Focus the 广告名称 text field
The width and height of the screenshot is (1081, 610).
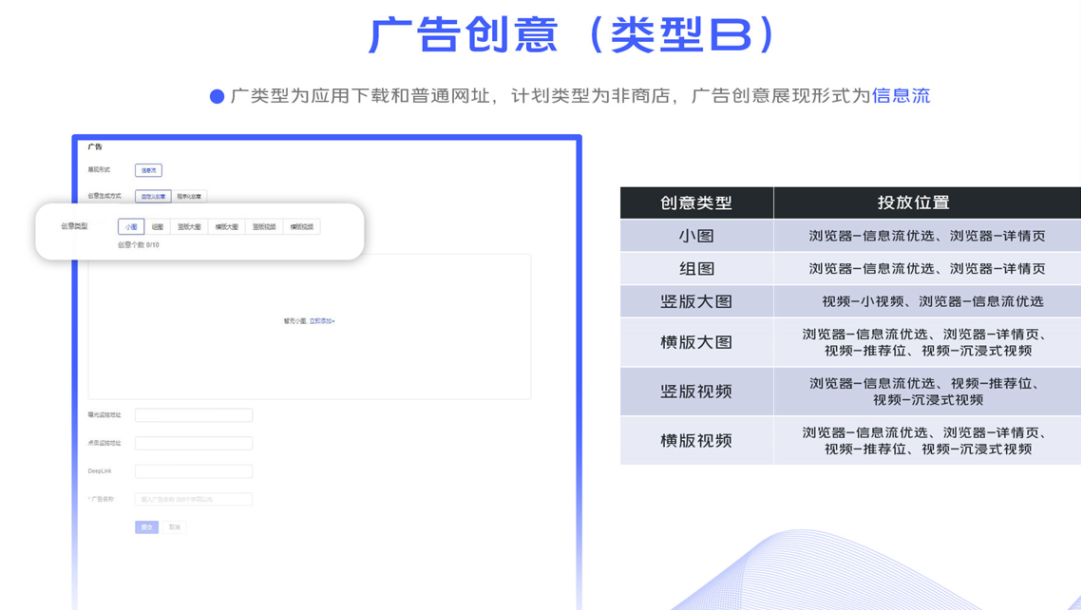click(x=194, y=499)
